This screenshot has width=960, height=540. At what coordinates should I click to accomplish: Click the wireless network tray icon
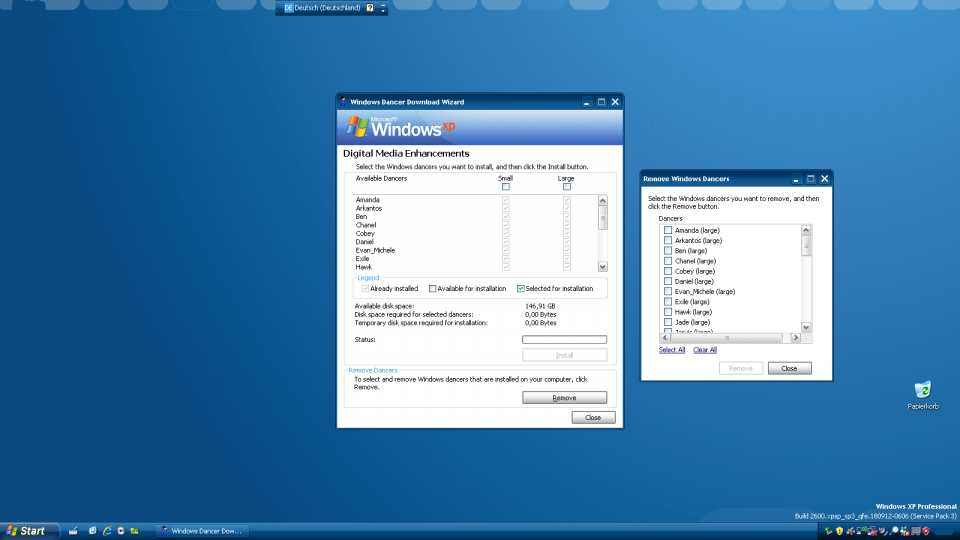(x=861, y=531)
